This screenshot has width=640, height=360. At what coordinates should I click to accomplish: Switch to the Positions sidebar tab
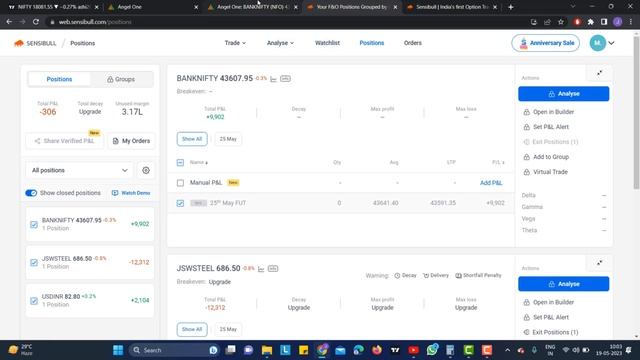click(59, 79)
